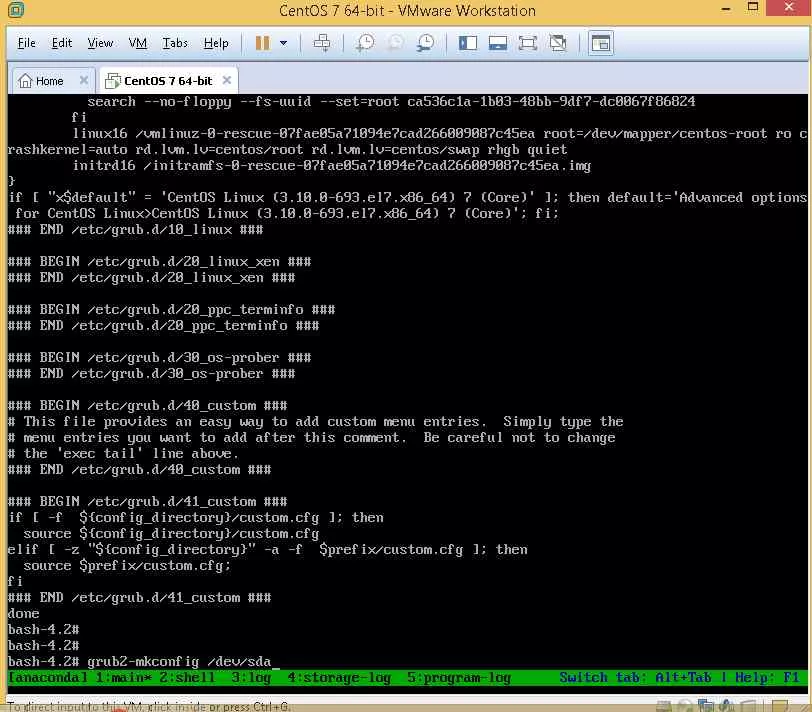This screenshot has height=712, width=812.
Task: Click the 'initrd16 /initramfs-0-rescue' line
Action: [331, 166]
